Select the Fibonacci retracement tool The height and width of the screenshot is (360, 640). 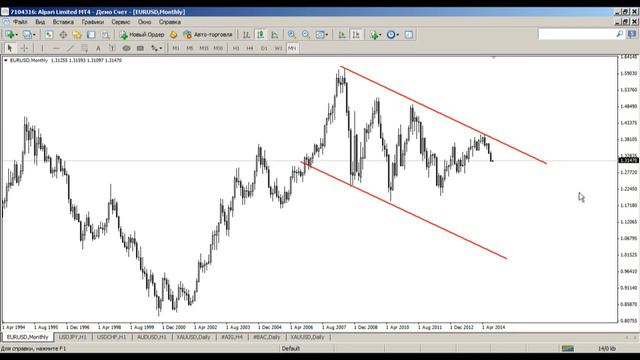[x=84, y=48]
